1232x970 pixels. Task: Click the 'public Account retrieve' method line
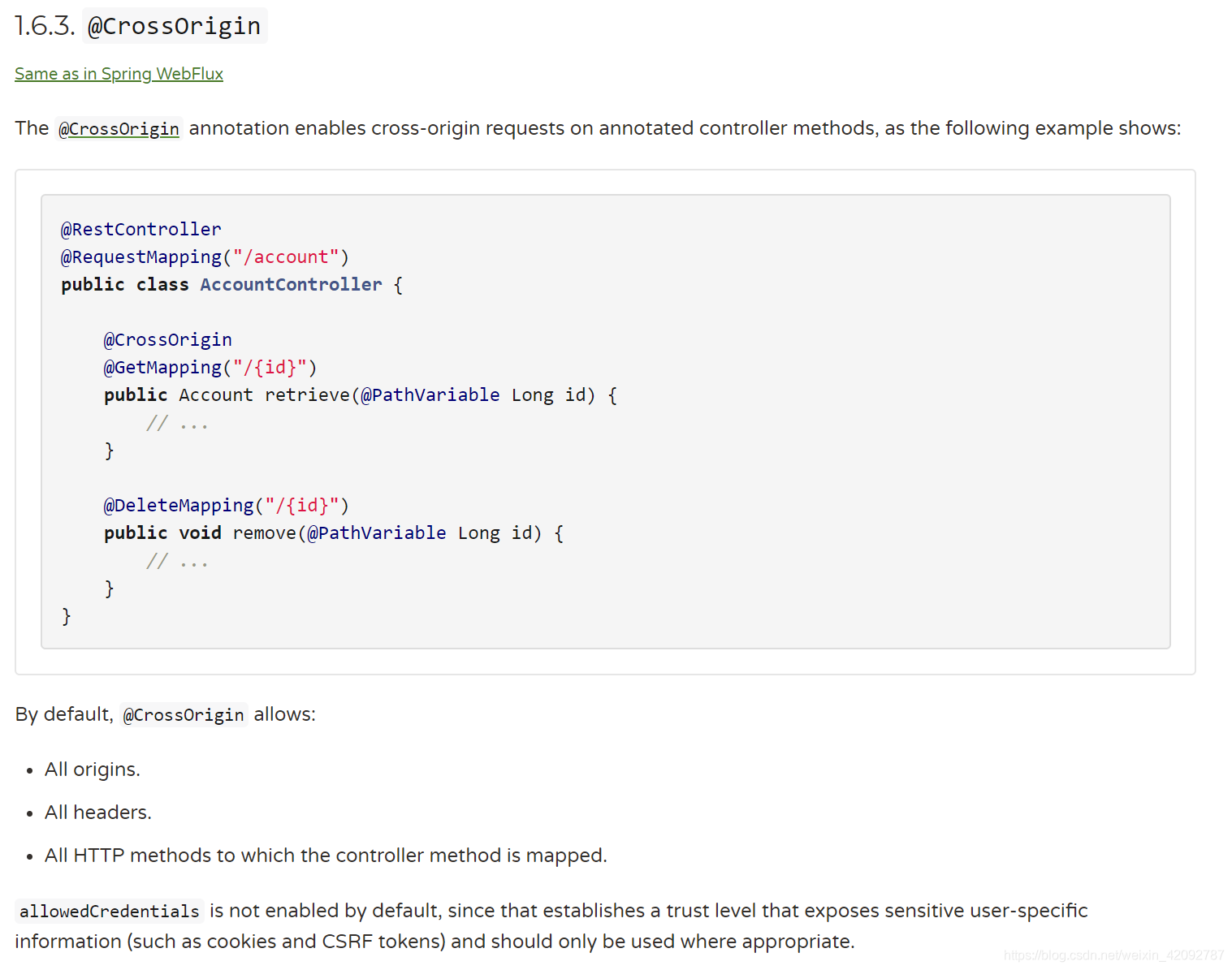361,395
